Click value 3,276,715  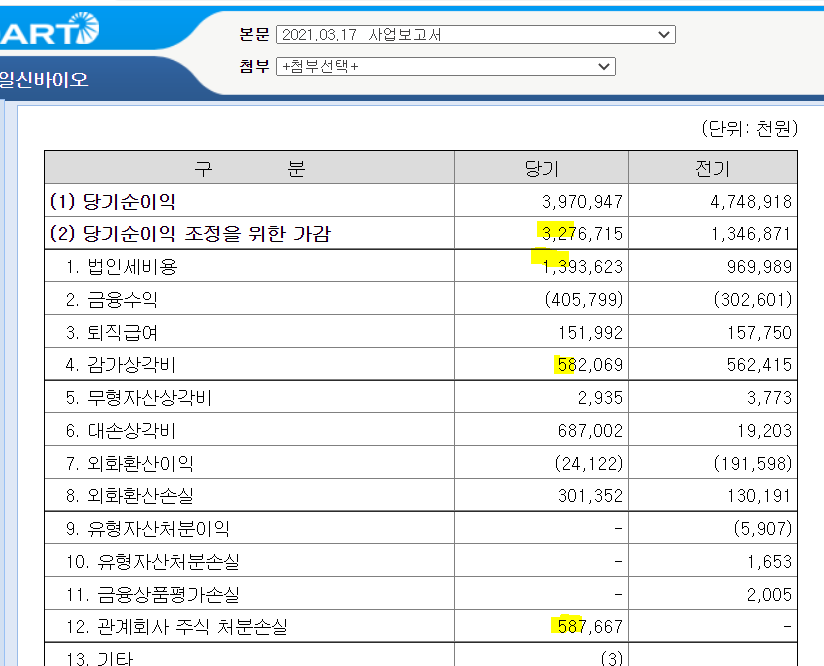tap(582, 233)
